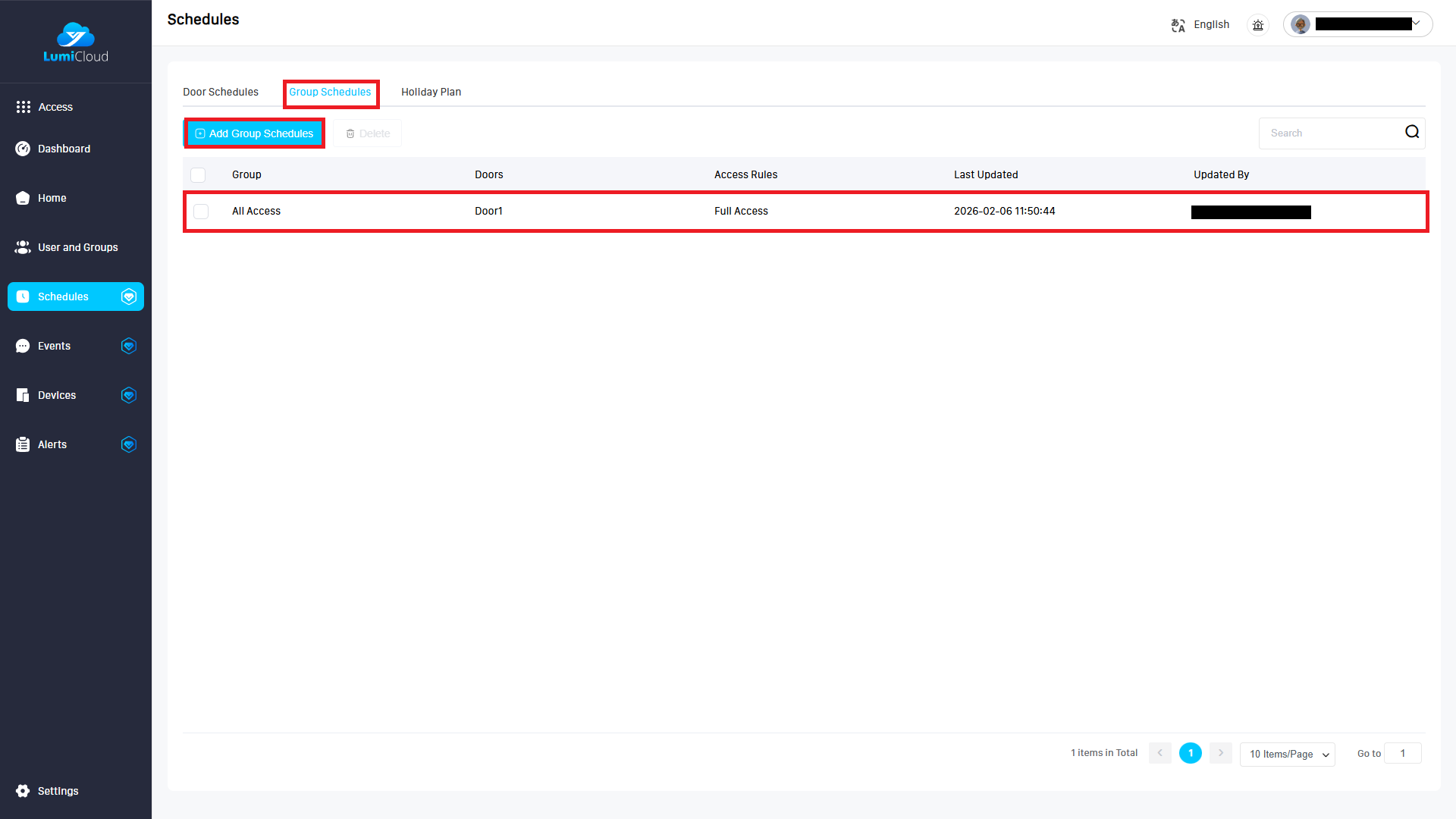Click the LumiCloud logo

75,42
